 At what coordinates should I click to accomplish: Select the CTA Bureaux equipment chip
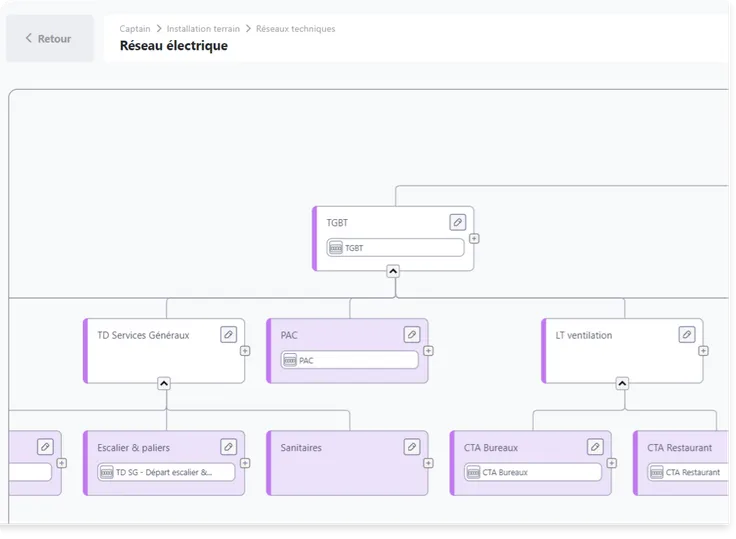tap(533, 472)
